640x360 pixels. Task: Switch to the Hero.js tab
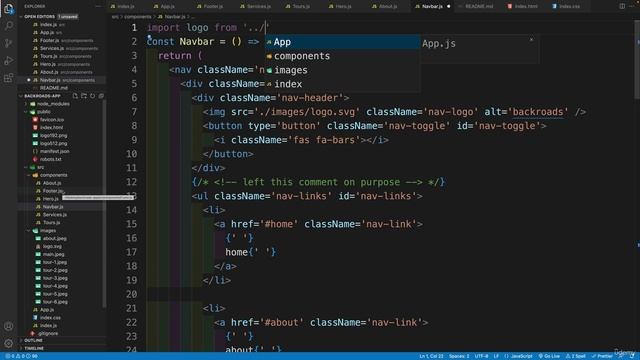click(x=344, y=7)
